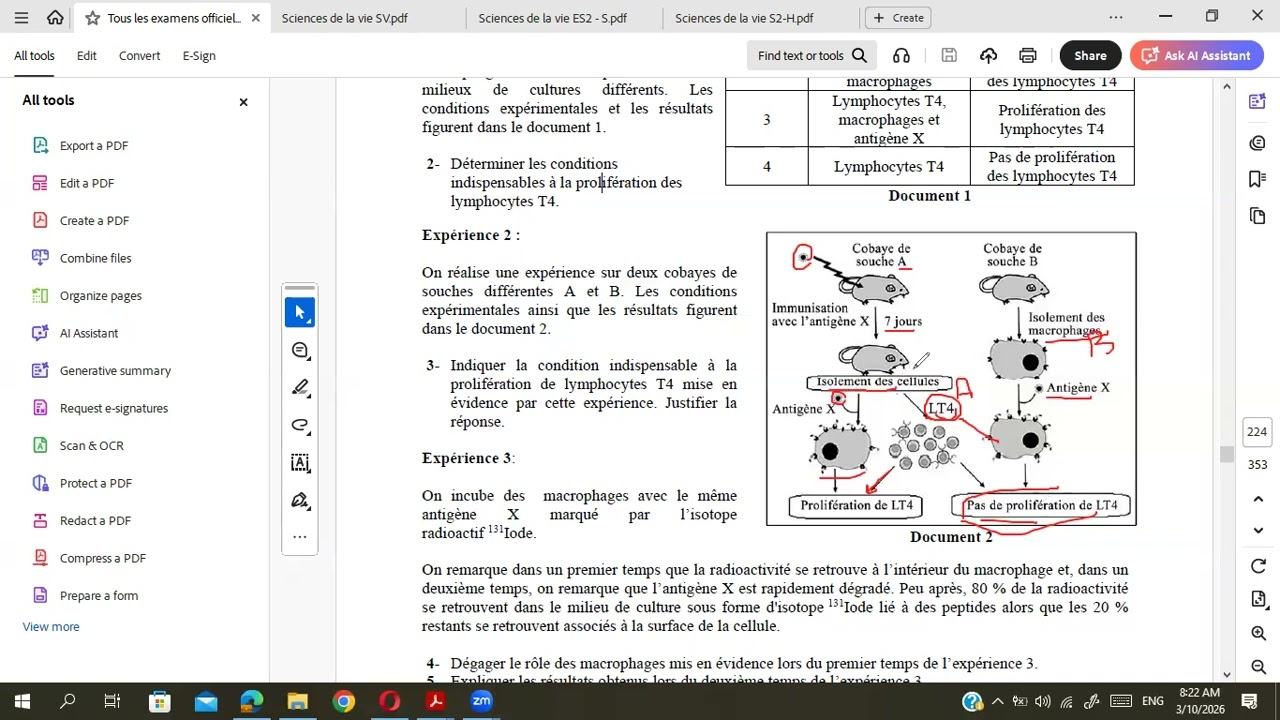Open the bookmarks panel on right rail
The image size is (1280, 720).
point(1258,179)
